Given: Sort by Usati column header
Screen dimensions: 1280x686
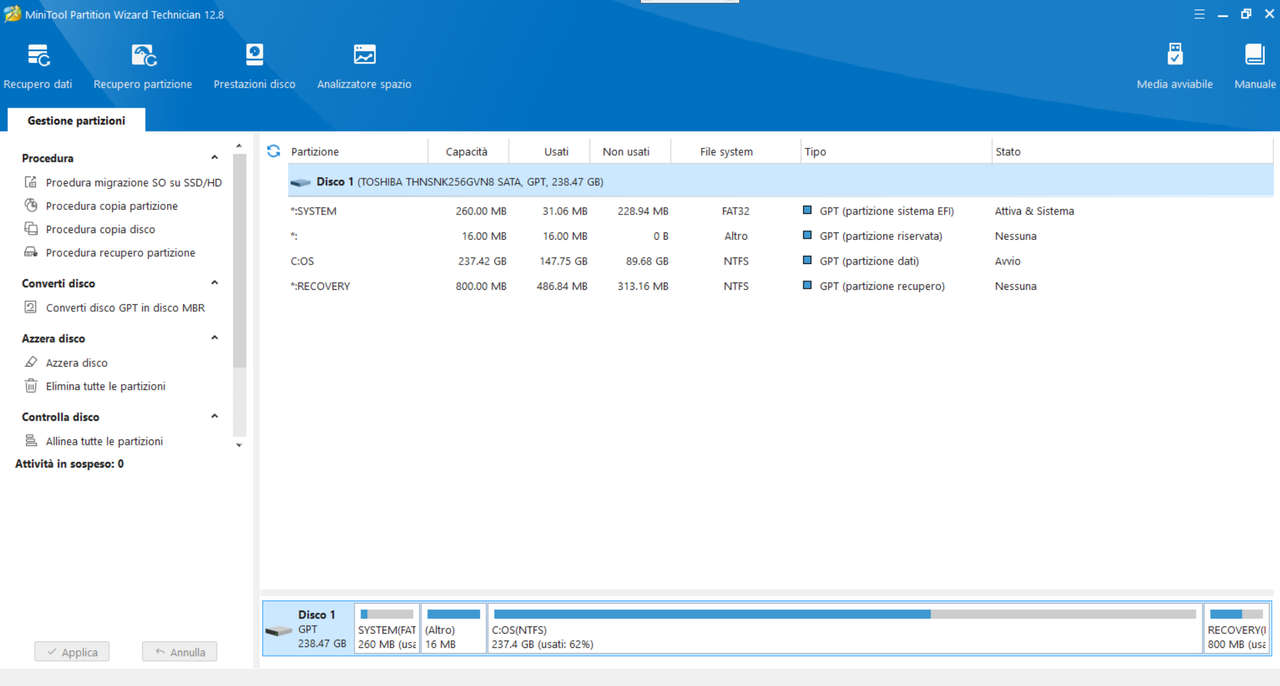Looking at the screenshot, I should 549,152.
